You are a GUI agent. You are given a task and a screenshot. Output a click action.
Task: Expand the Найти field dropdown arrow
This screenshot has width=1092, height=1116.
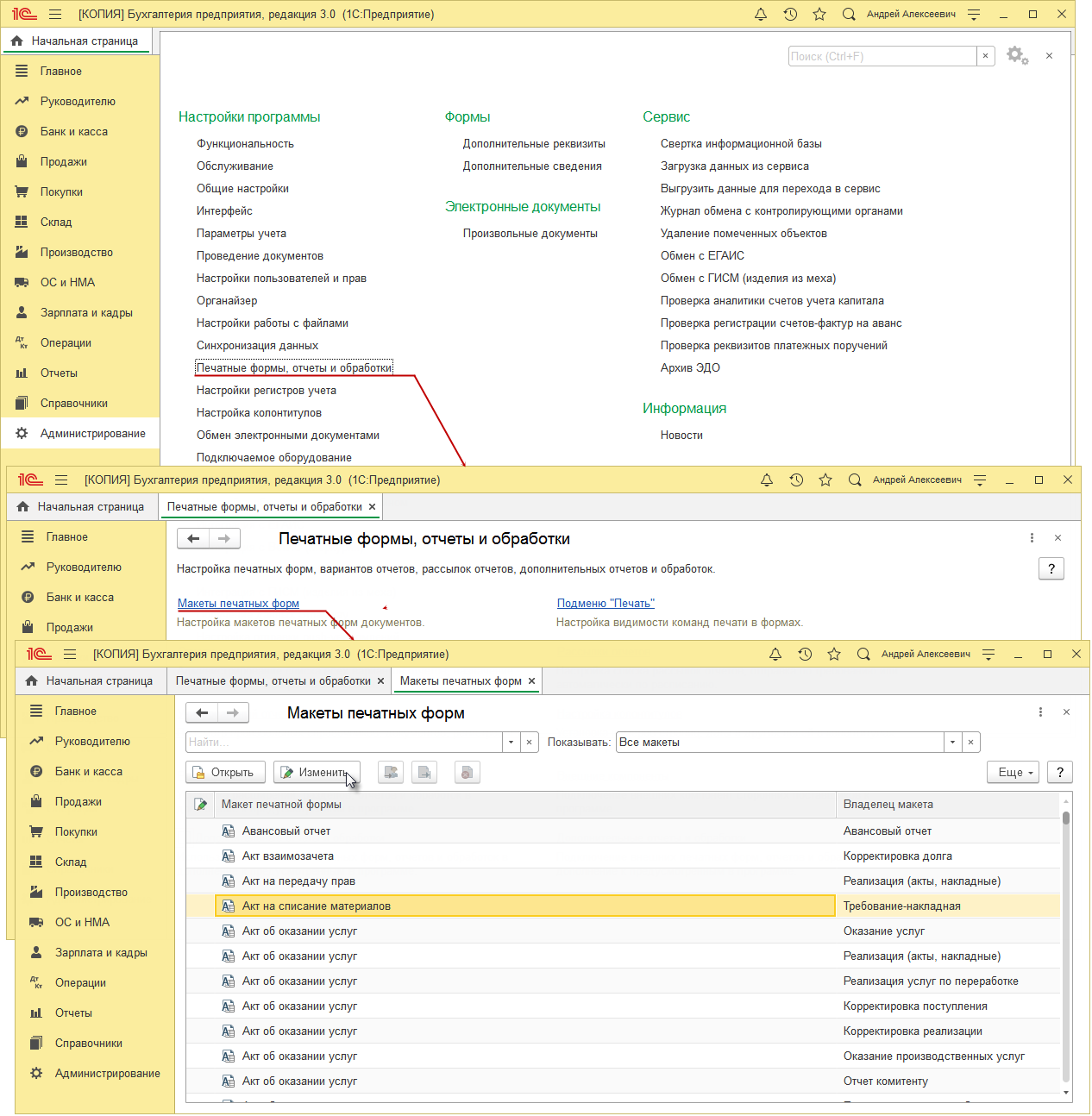coord(511,742)
